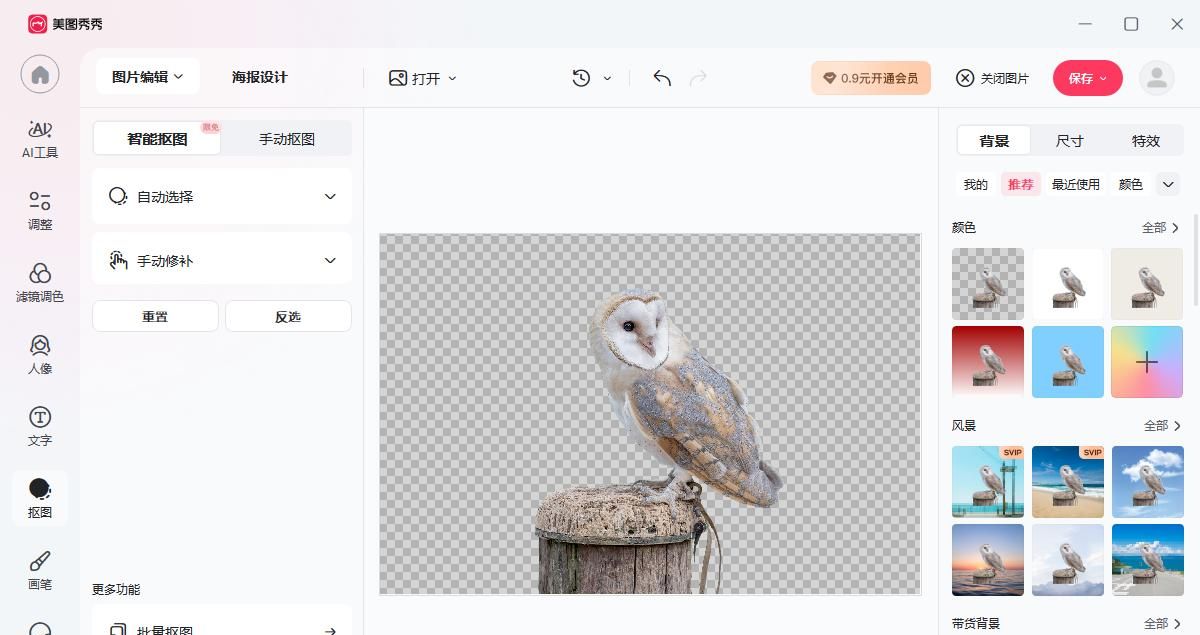Screen dimensions: 1200x635
Task: Select the 特效 tab
Action: pos(1145,141)
